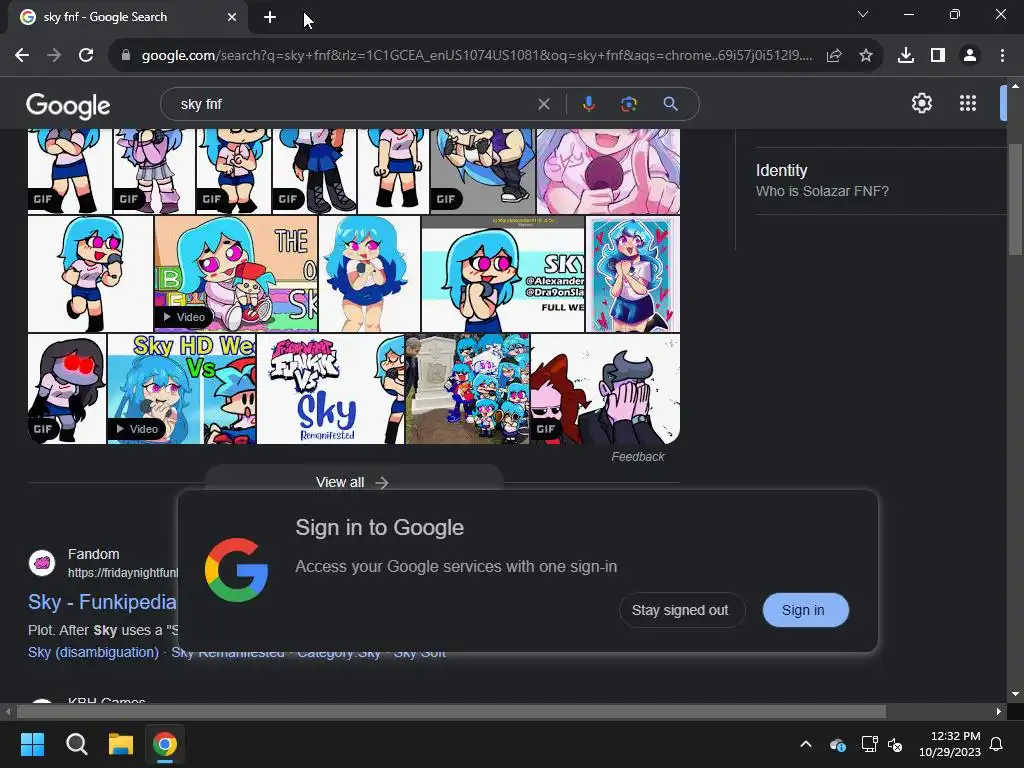Click the muted volume tray icon
This screenshot has width=1024, height=768.
point(895,744)
